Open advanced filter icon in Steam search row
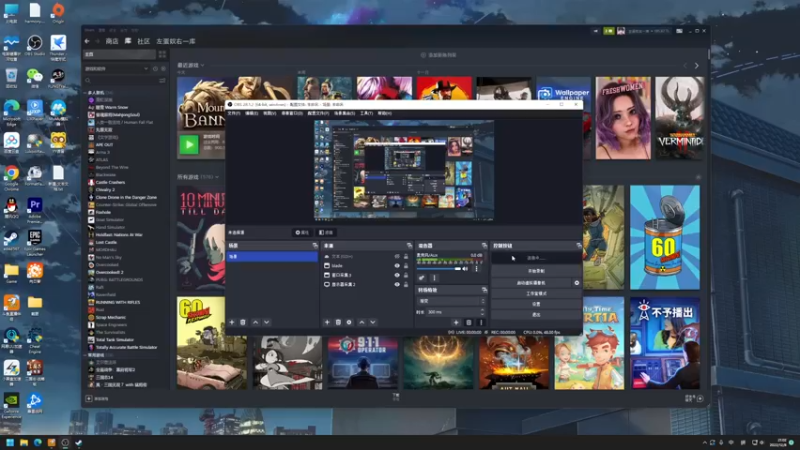Viewport: 800px width, 450px height. [x=162, y=81]
